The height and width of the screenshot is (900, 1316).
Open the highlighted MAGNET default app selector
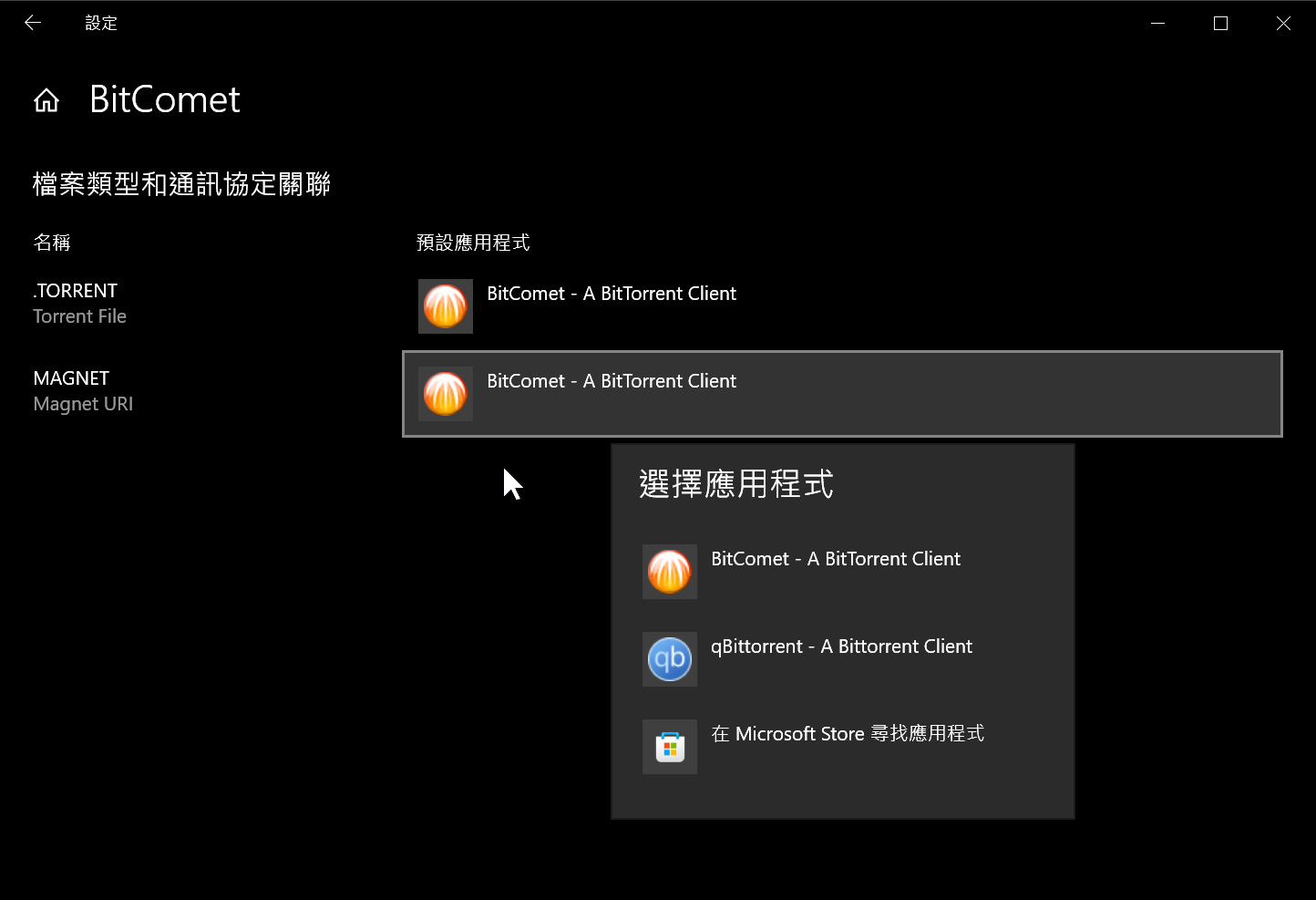coord(842,394)
